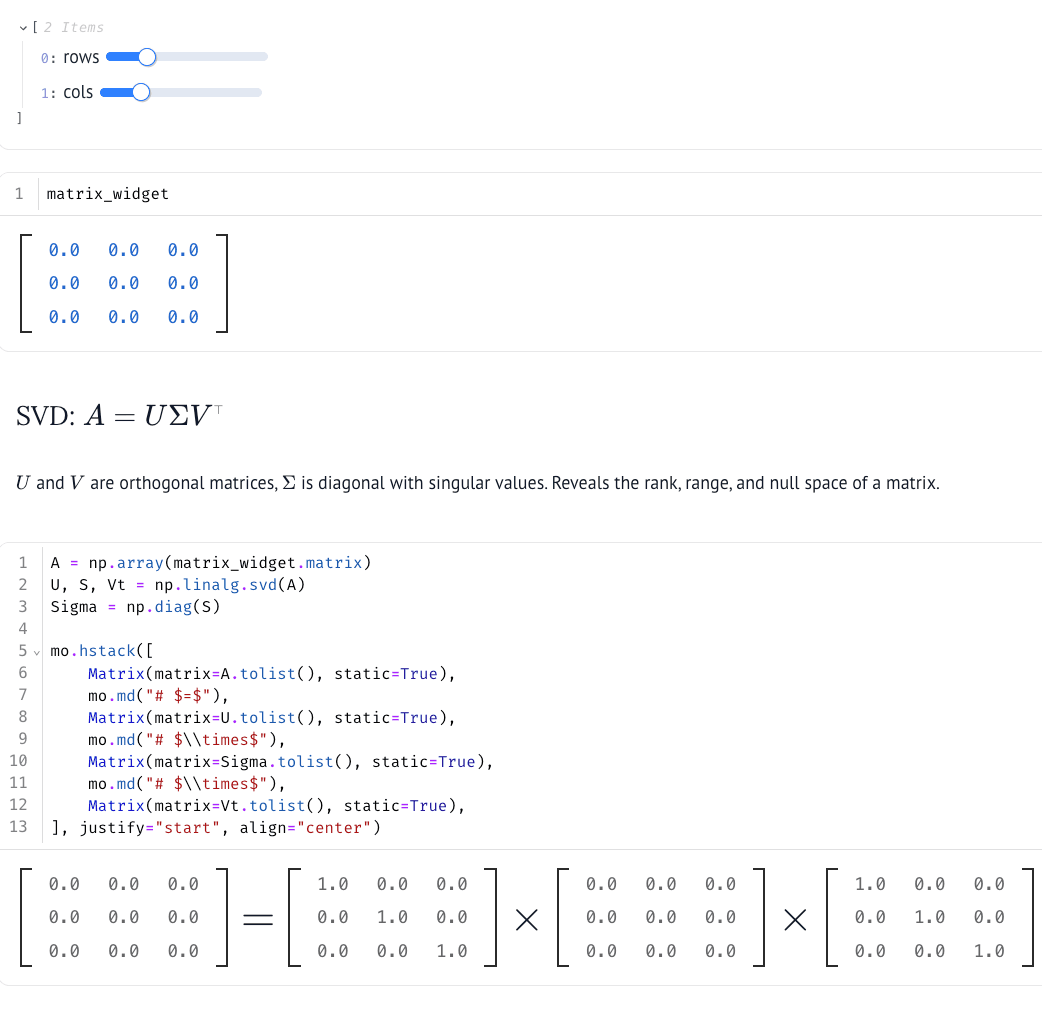1042x1011 pixels.
Task: Click the equals sign in the matrix decomposition output
Action: pyautogui.click(x=258, y=918)
